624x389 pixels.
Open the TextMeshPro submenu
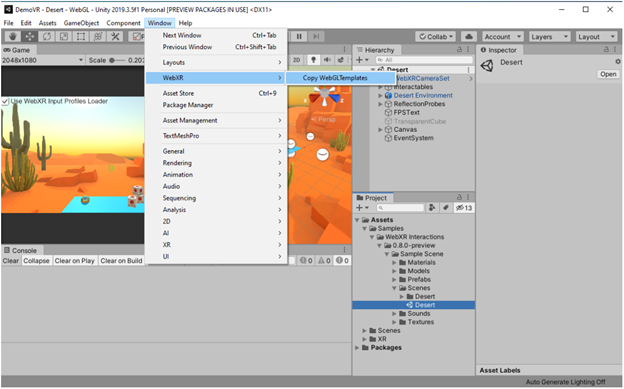(x=216, y=136)
